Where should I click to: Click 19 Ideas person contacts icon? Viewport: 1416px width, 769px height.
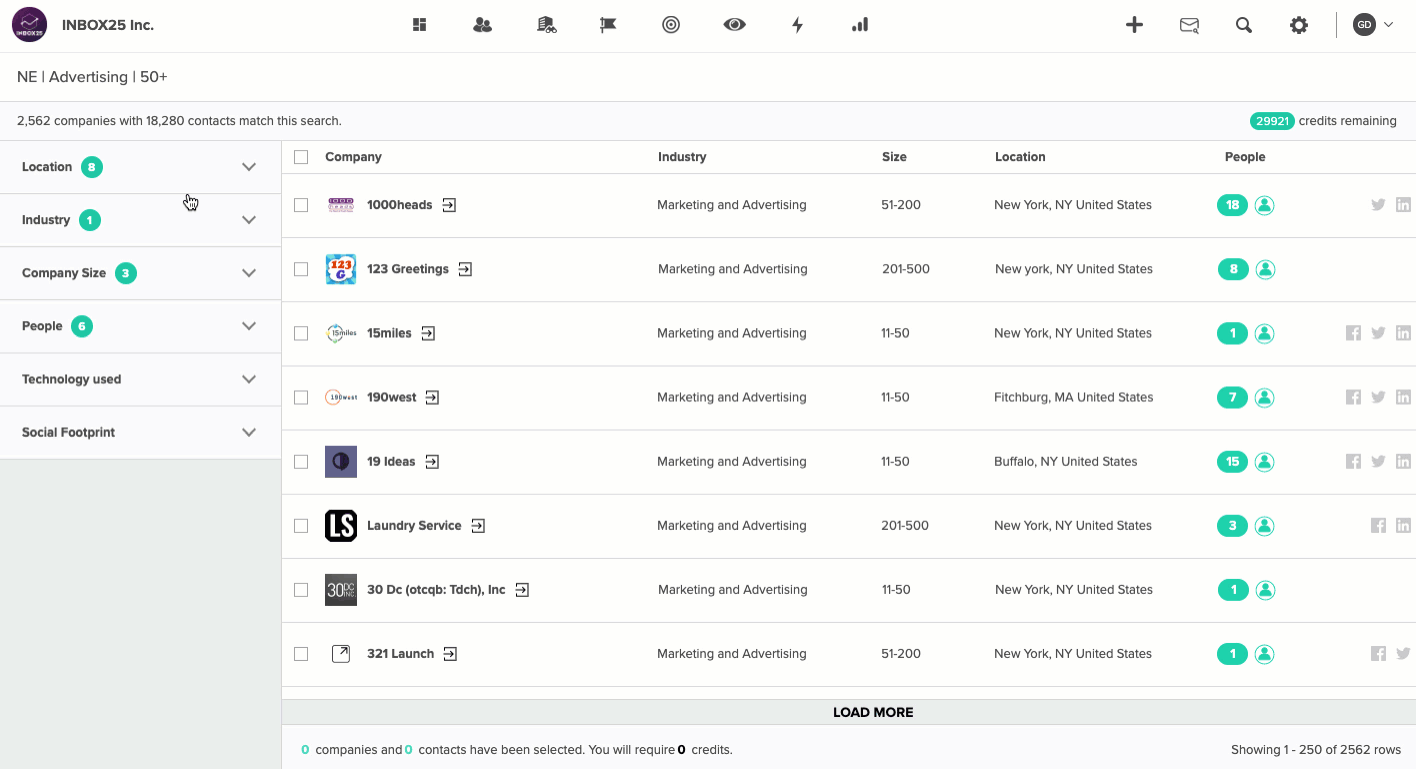1264,461
